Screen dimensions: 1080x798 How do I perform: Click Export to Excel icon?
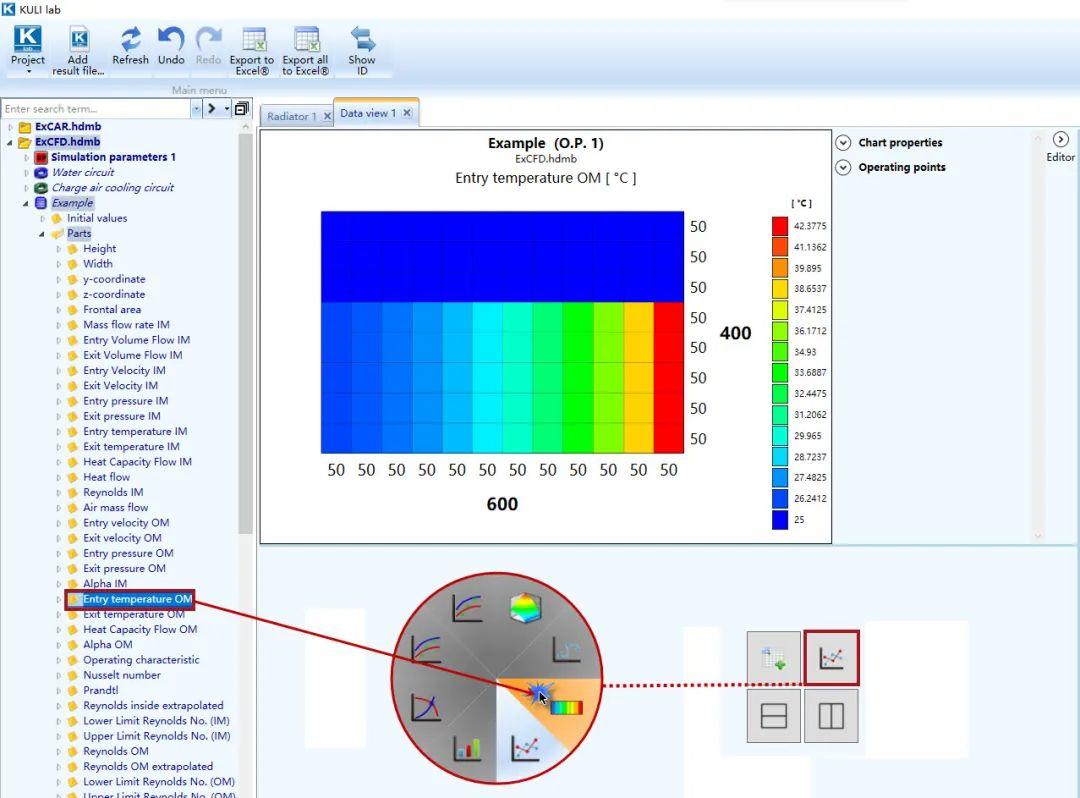[253, 40]
